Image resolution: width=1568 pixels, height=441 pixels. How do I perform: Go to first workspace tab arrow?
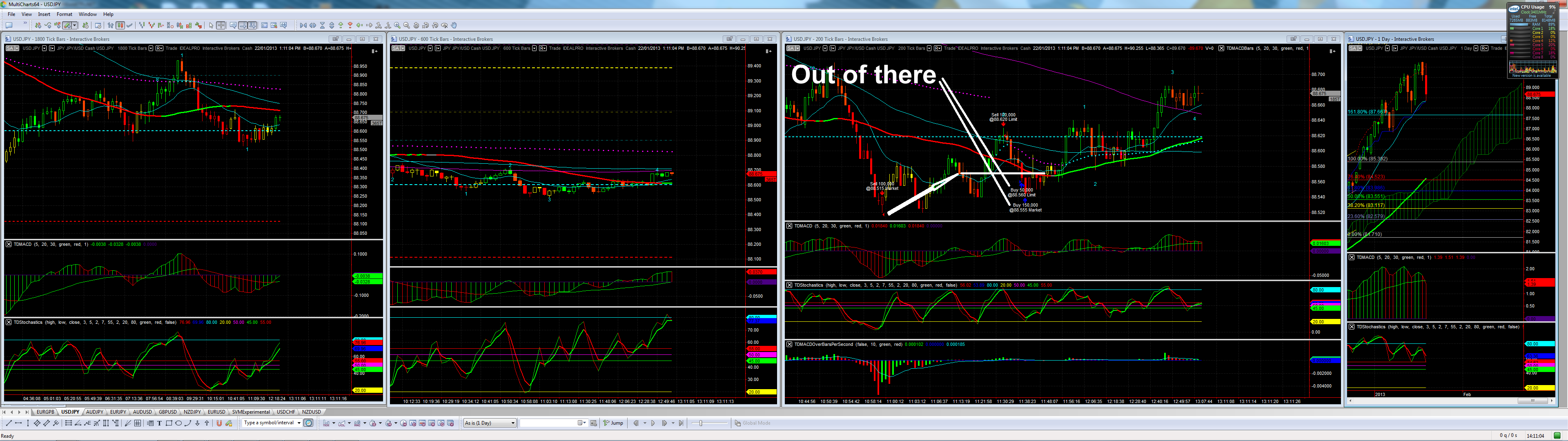pos(4,412)
